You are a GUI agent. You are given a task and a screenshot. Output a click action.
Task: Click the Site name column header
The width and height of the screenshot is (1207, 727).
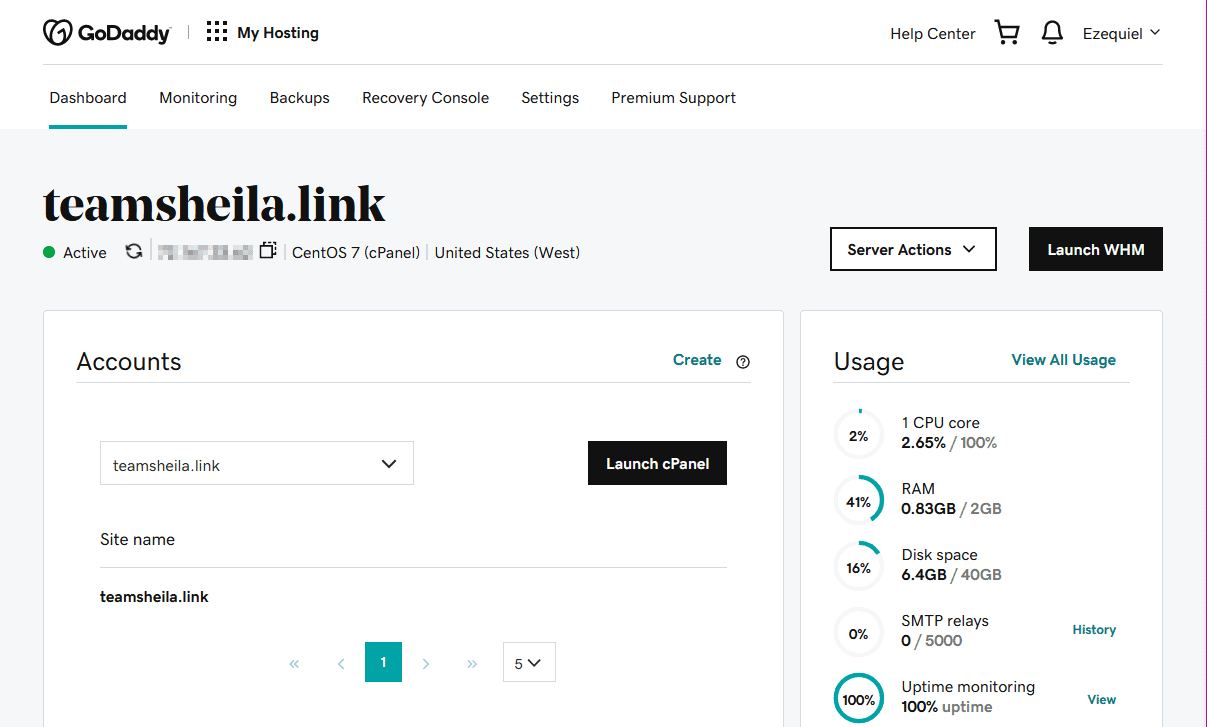pos(137,539)
